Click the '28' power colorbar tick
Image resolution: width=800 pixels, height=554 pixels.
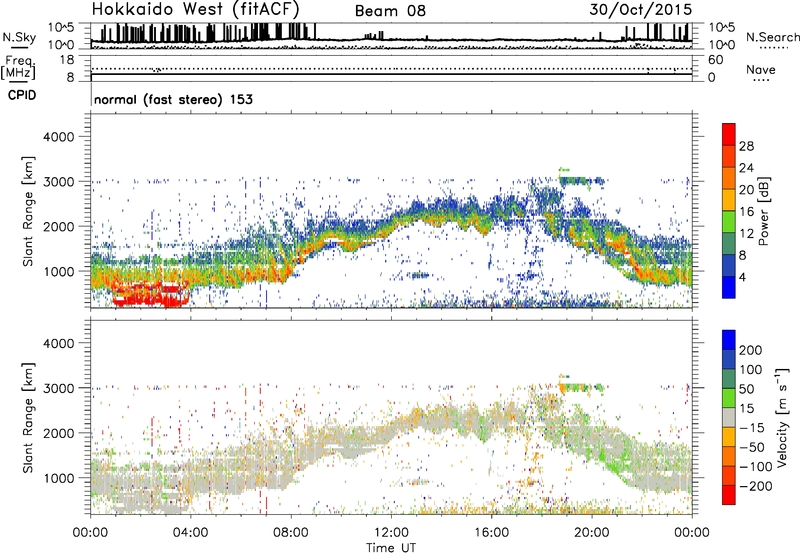pos(746,146)
